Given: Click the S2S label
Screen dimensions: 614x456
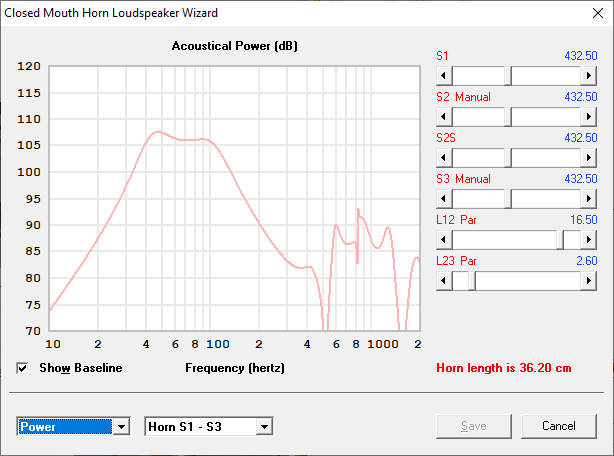Looking at the screenshot, I should [446, 138].
